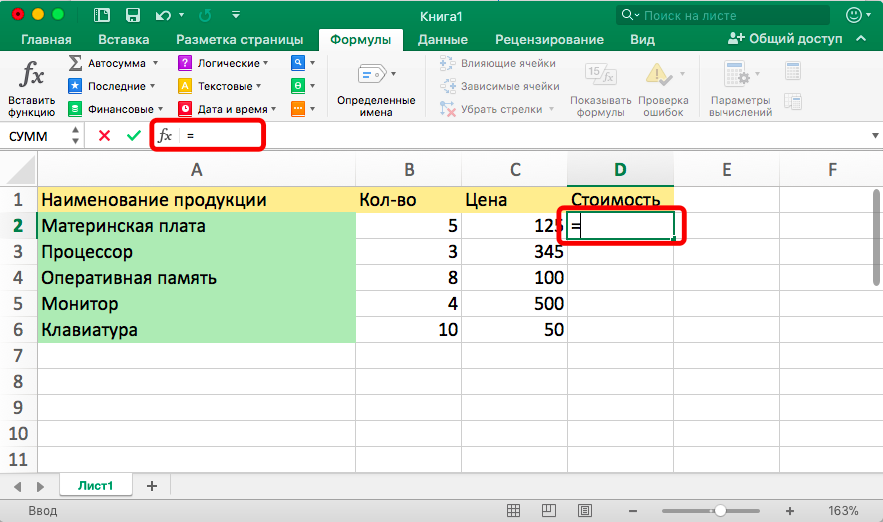
Task: Open the Рецензирование tab
Action: tap(549, 39)
